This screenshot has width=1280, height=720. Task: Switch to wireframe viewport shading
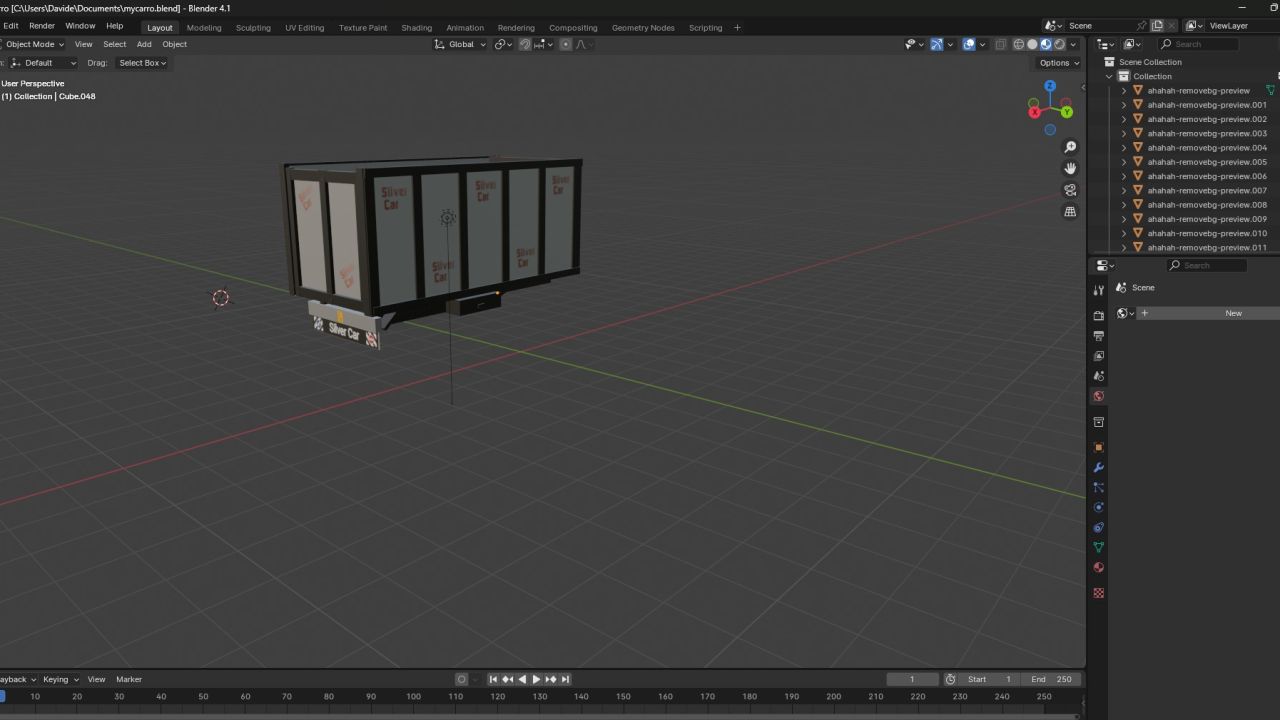(x=1019, y=44)
